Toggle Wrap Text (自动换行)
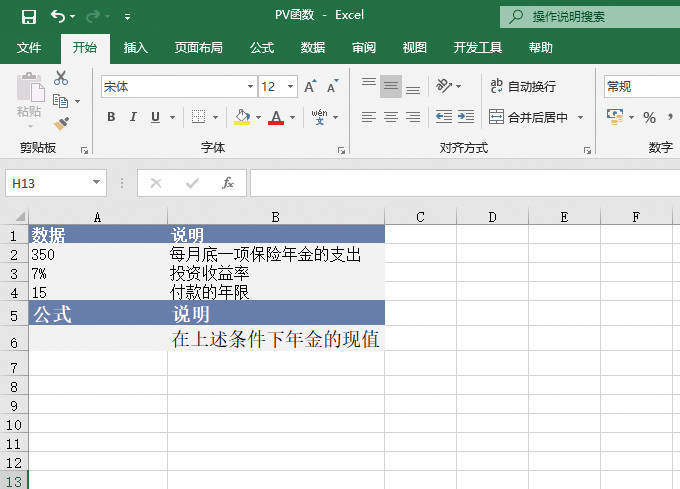 [522, 87]
